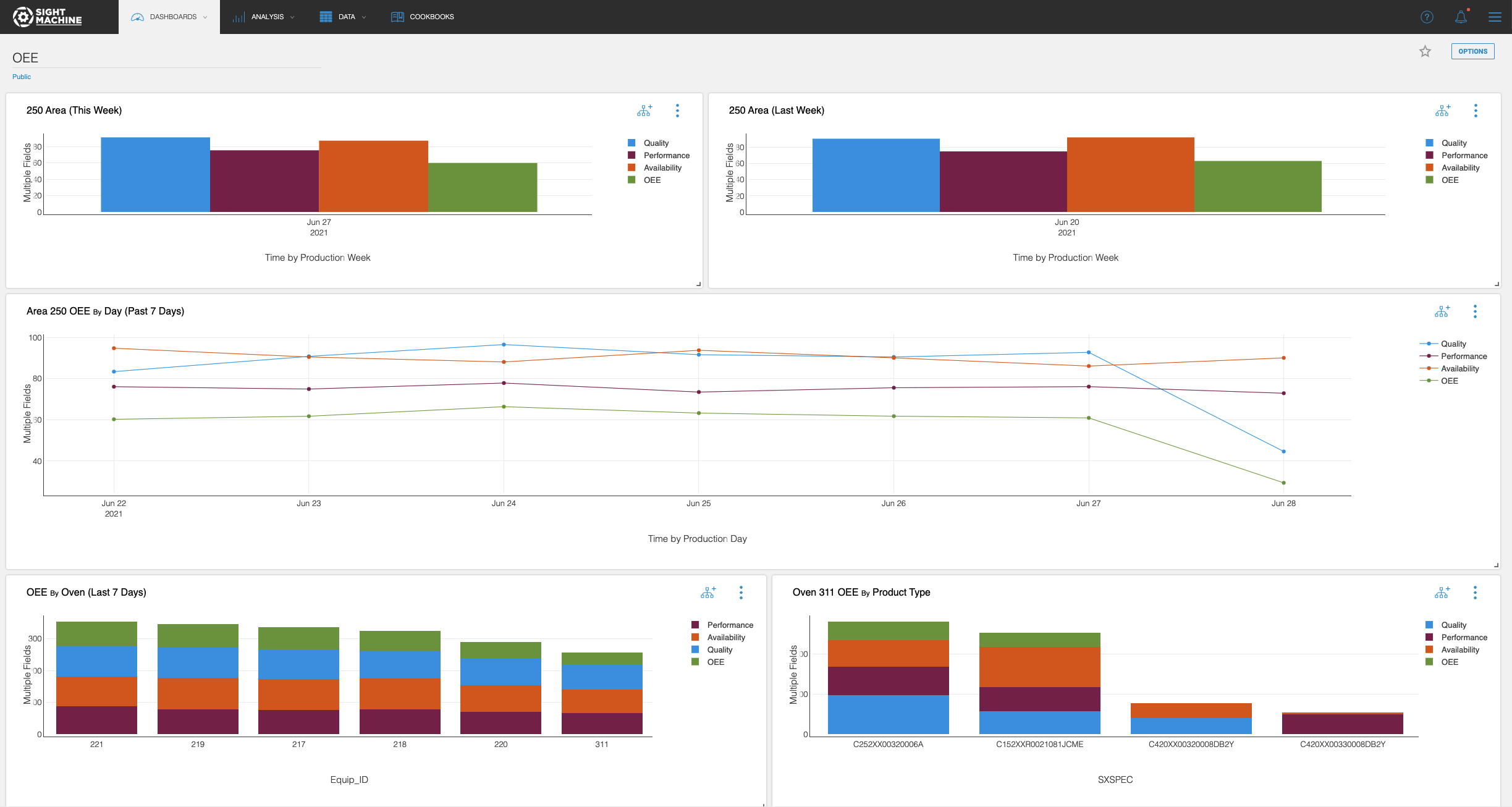This screenshot has height=807, width=1512.
Task: Grab resize handle of This Week panel
Action: tap(699, 284)
